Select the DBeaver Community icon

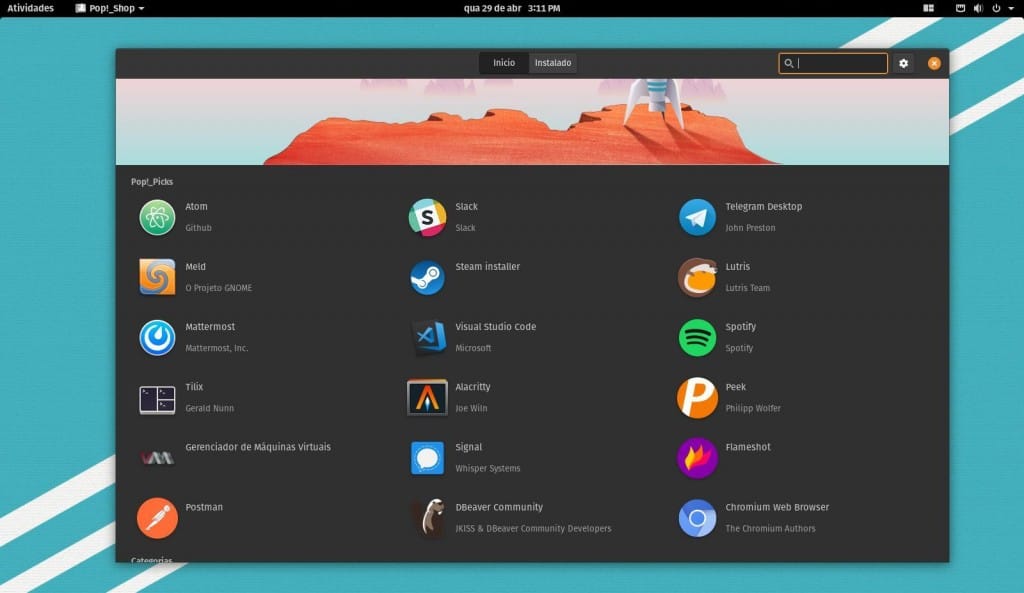tap(426, 517)
